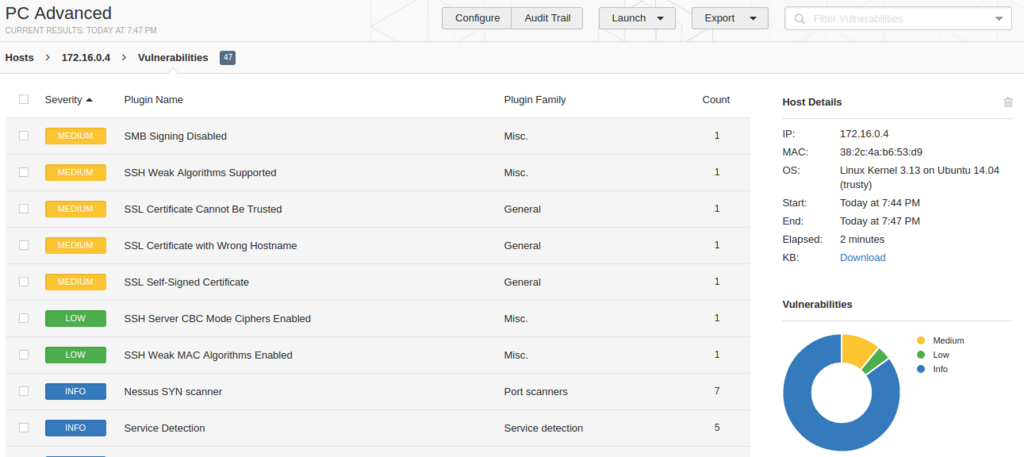The height and width of the screenshot is (457, 1024).
Task: Select checkbox for Service Detection row
Action: tap(24, 428)
